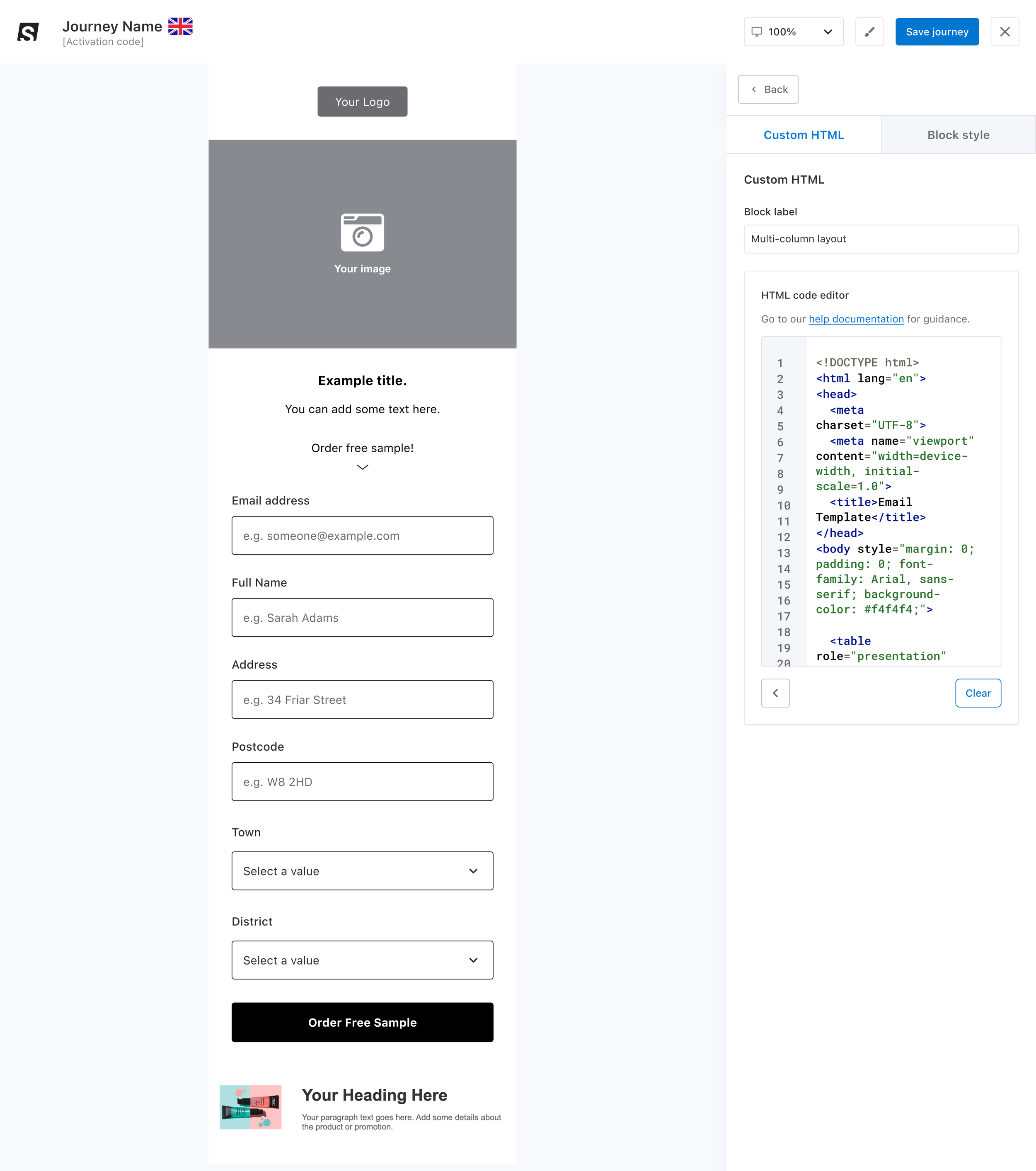Go back using the Back button
This screenshot has width=1036, height=1171.
coord(768,90)
